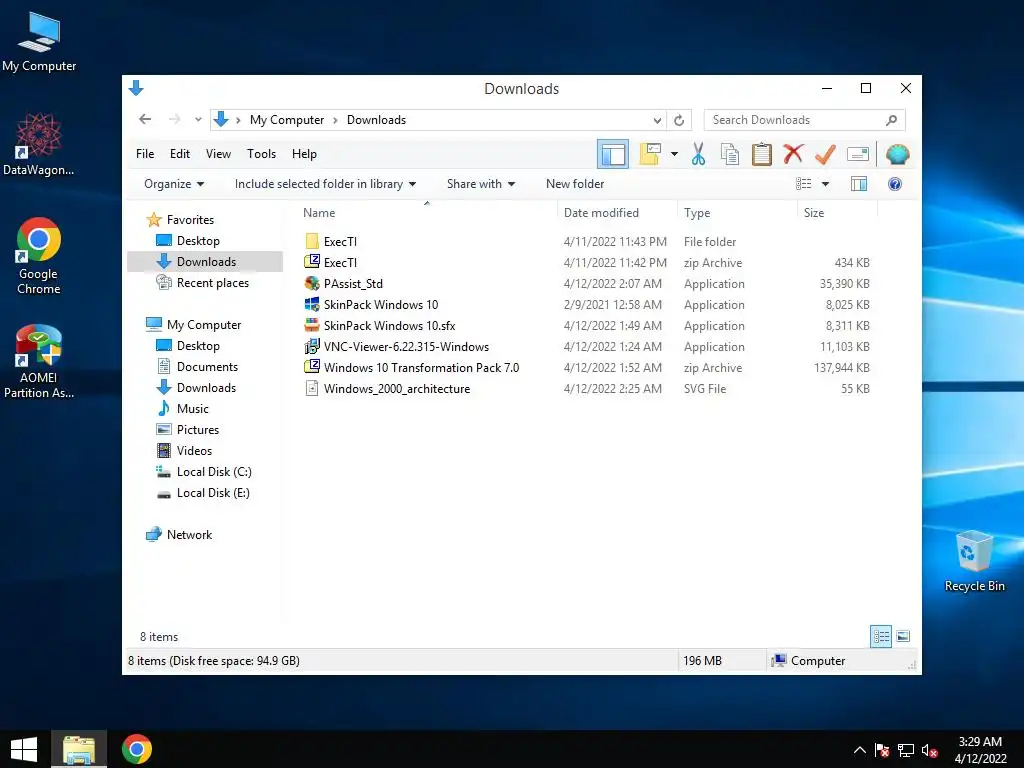Click the Paste clipboard toolbar icon
The height and width of the screenshot is (768, 1024).
761,154
